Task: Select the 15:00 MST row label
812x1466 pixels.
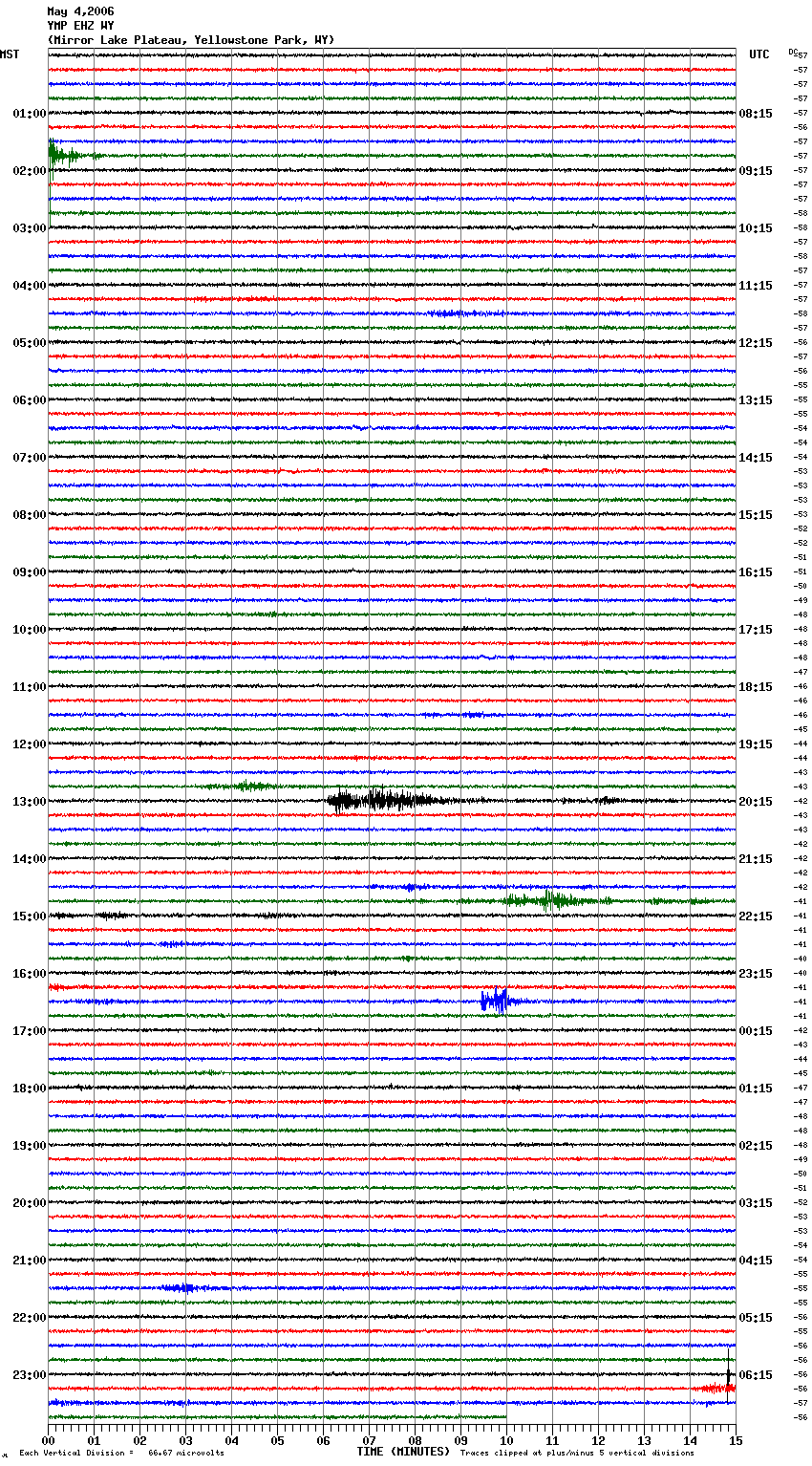Action: [30, 916]
